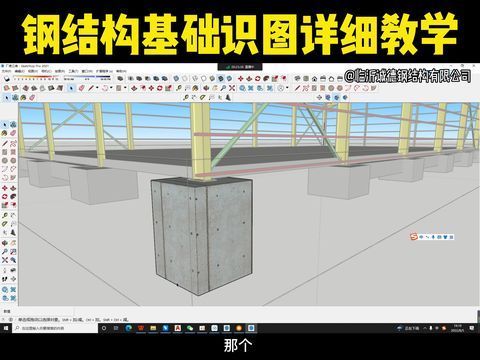The height and width of the screenshot is (360, 480).
Task: Select the Eraser tool in left palette
Action: point(13,133)
